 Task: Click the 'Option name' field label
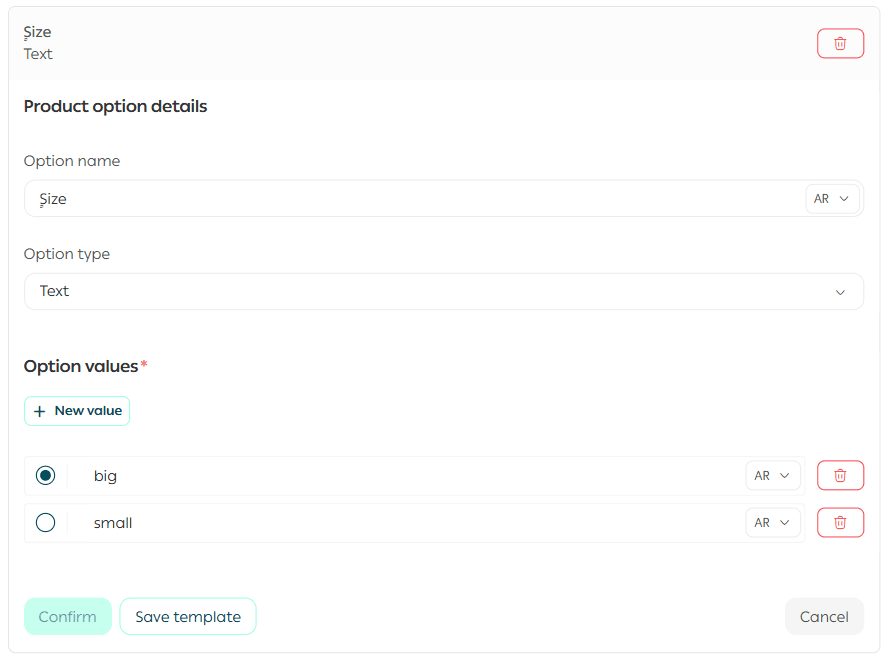[x=72, y=161]
